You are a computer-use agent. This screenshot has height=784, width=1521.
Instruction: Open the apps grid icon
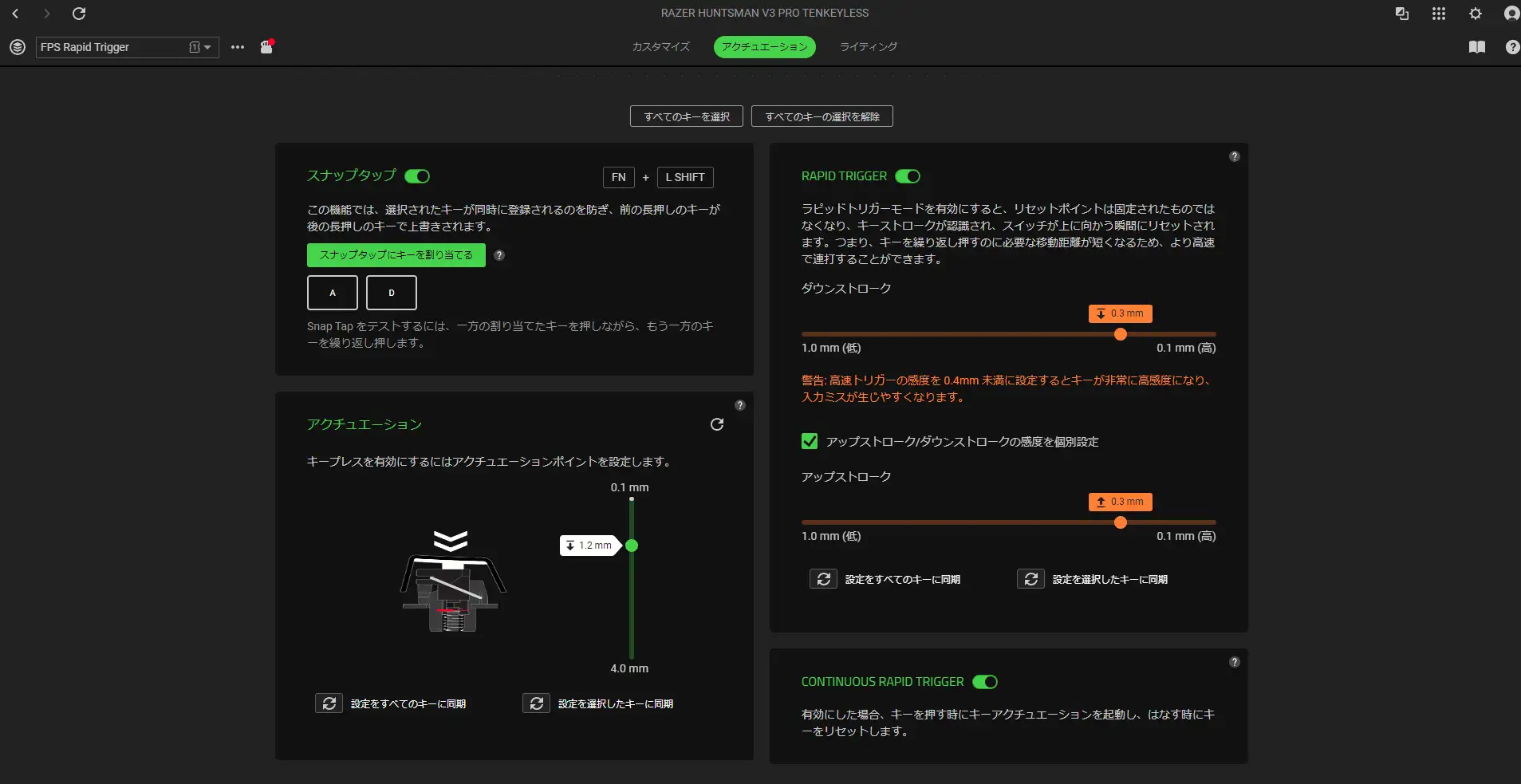click(x=1439, y=14)
